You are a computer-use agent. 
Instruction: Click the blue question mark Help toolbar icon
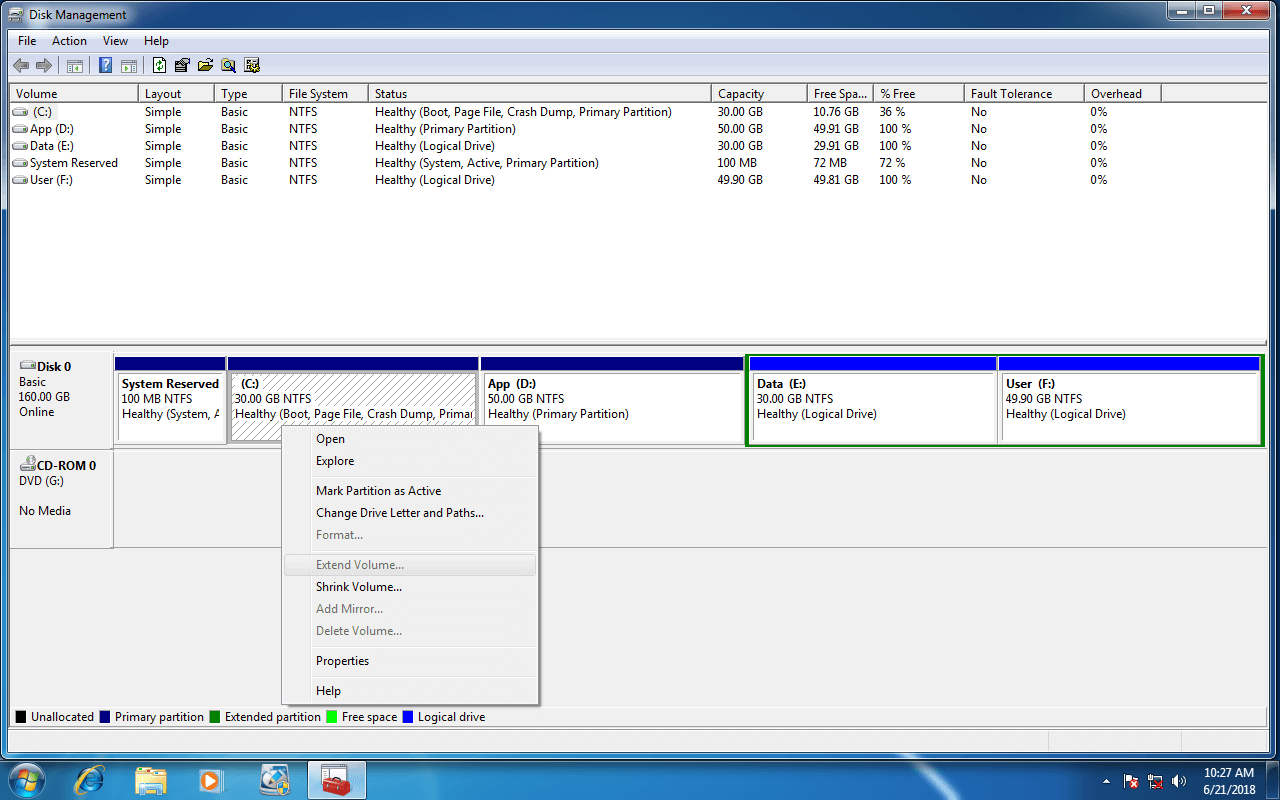(x=105, y=66)
